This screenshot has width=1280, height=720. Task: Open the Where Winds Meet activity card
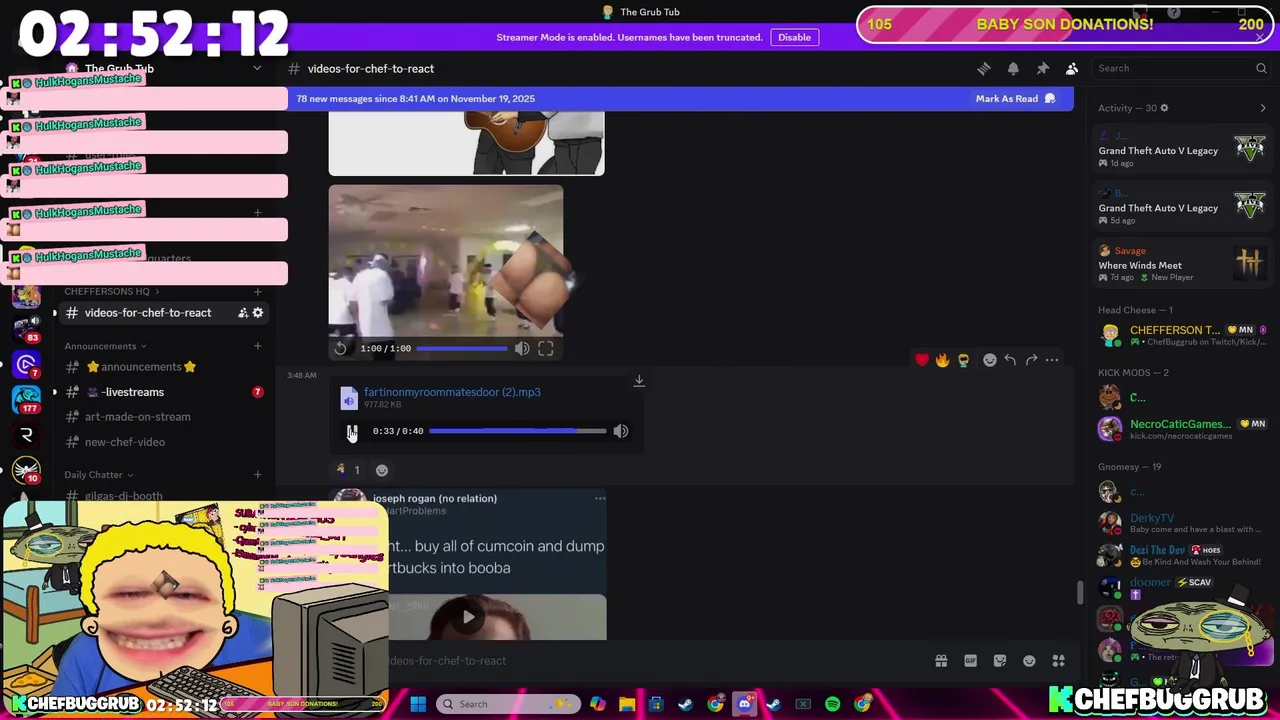[1182, 264]
